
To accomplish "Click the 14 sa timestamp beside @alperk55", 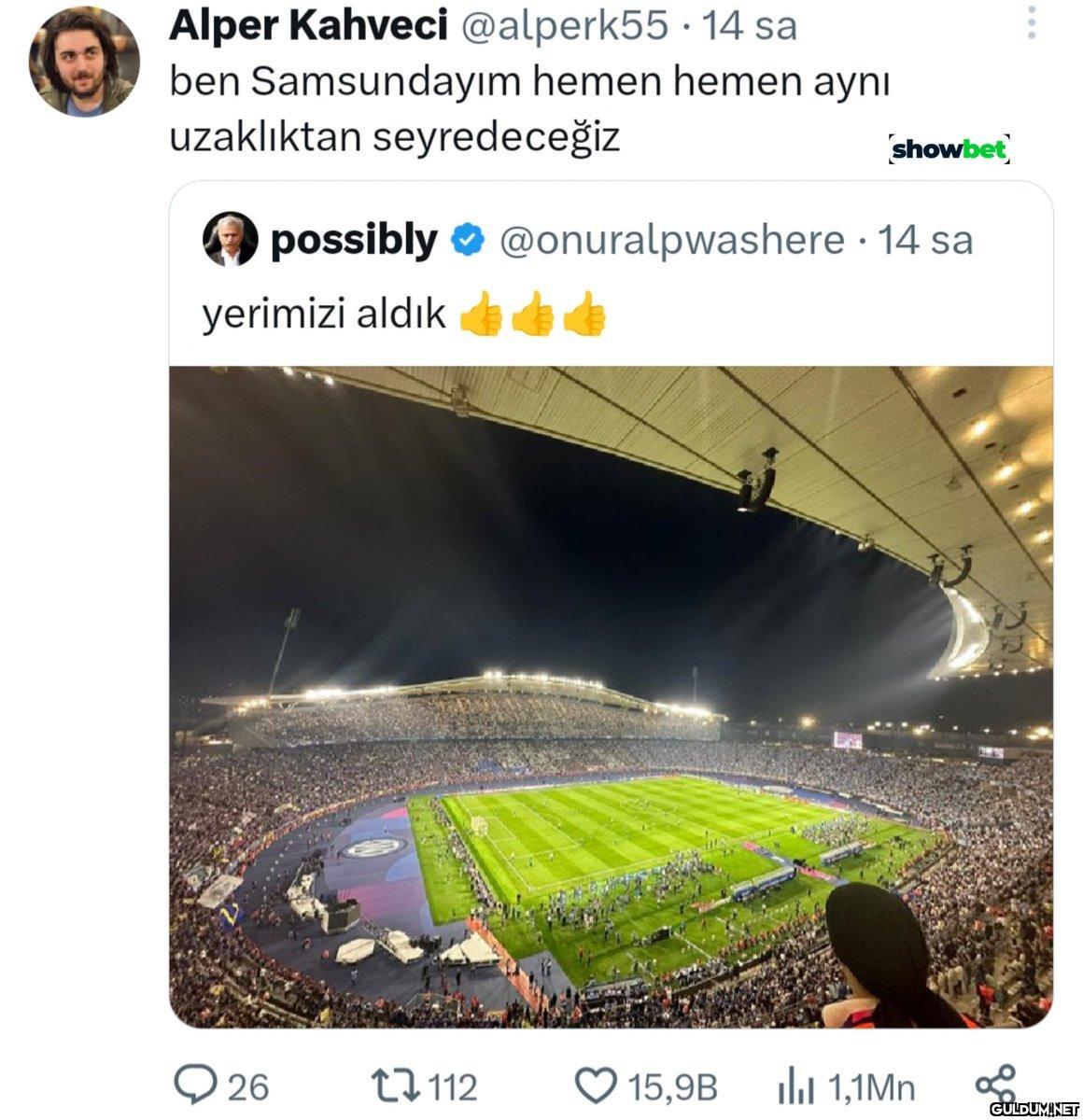I will [x=751, y=26].
